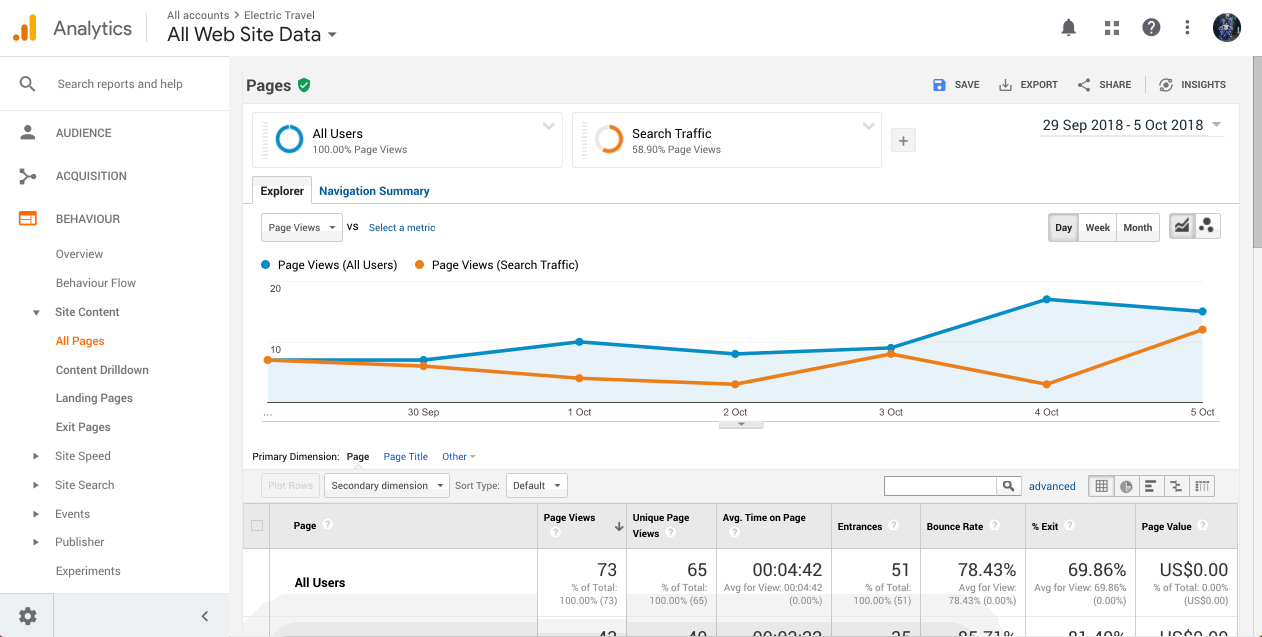Open the Google apps grid icon
This screenshot has width=1262, height=637.
[1111, 28]
